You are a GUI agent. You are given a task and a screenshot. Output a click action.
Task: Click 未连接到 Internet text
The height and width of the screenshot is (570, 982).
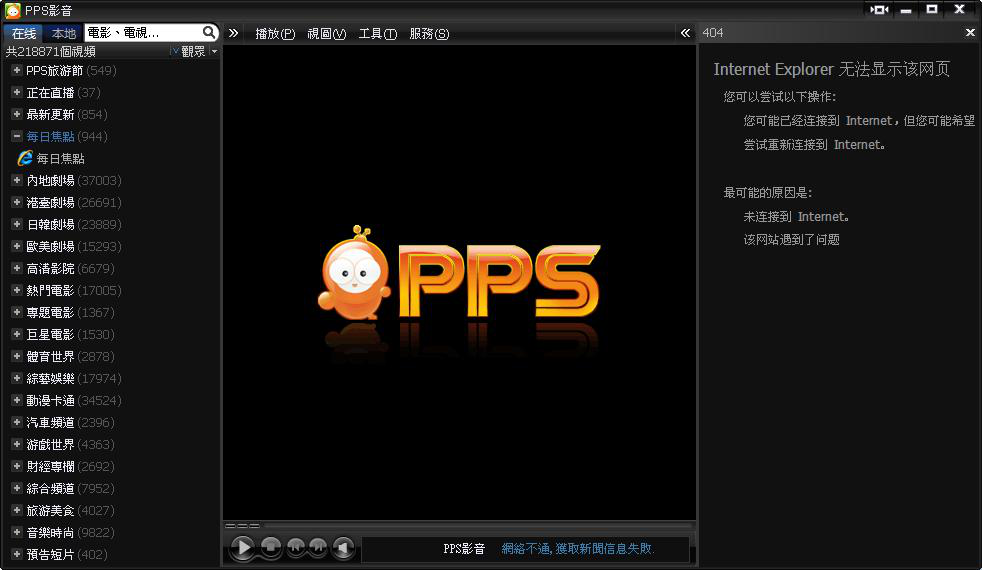(797, 217)
